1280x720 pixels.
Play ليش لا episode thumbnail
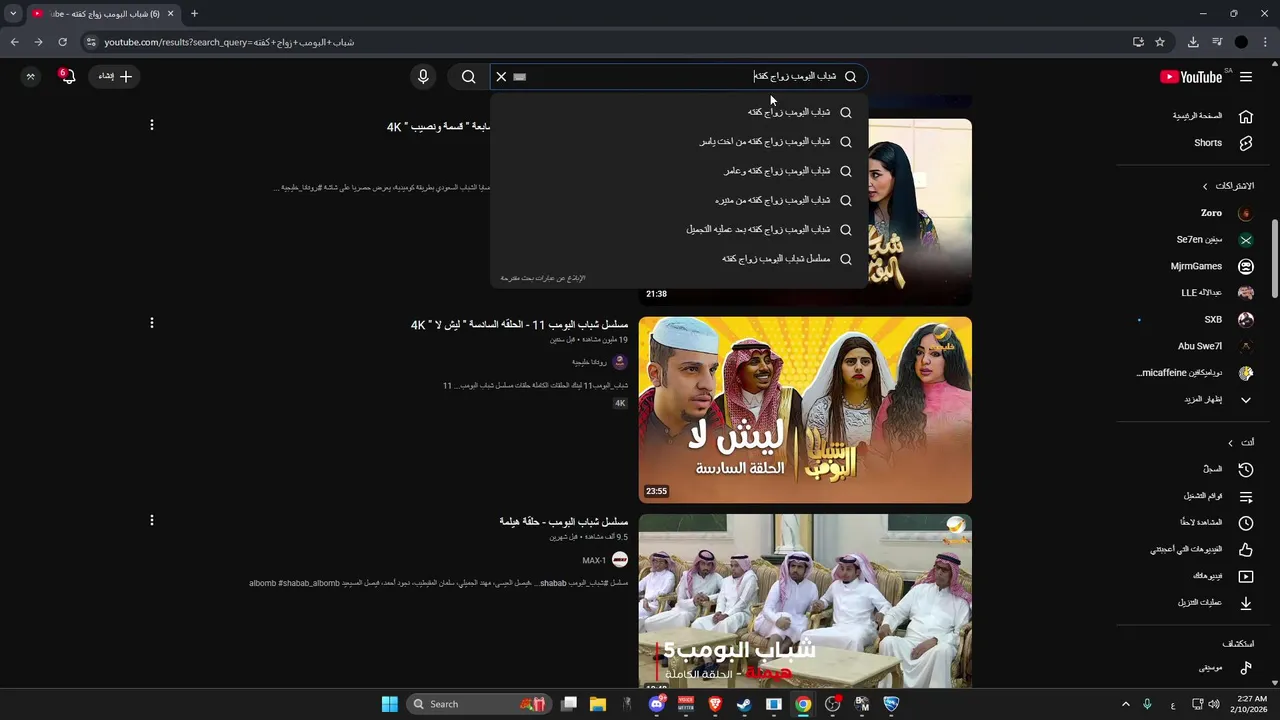[805, 410]
